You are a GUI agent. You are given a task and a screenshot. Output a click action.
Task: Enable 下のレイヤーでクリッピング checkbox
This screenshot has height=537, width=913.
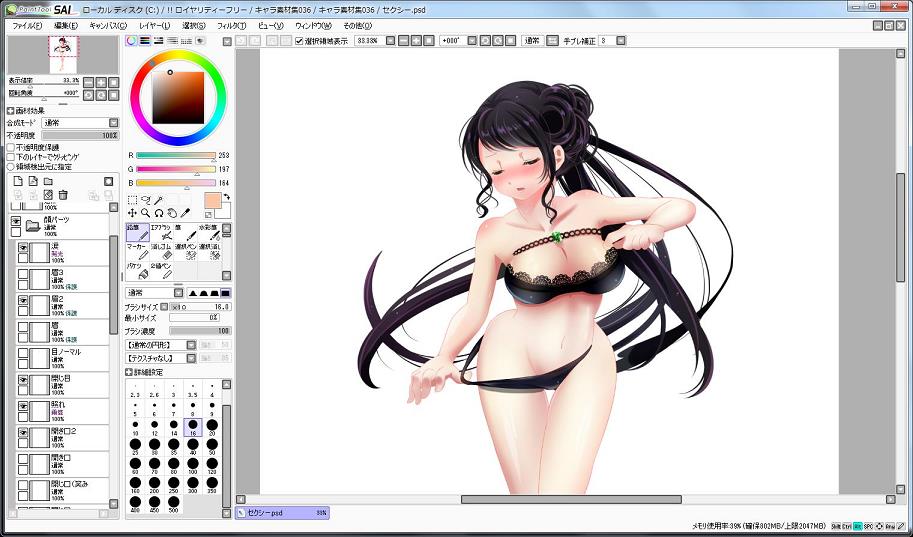(12, 157)
